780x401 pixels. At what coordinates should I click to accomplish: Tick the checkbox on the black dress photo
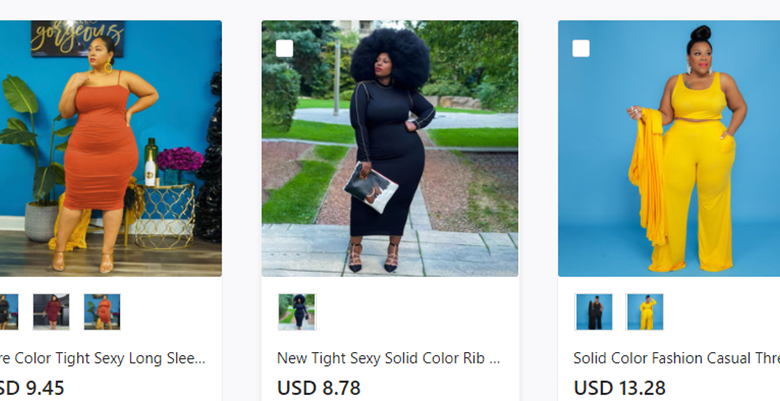pos(285,49)
